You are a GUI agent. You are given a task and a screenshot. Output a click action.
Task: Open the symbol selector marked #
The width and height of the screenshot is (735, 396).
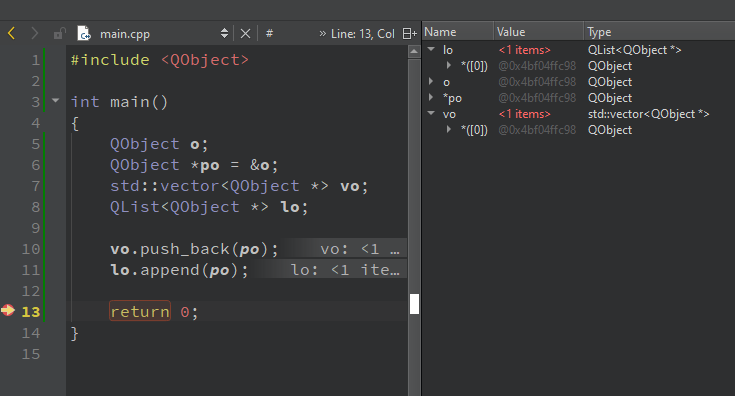(x=269, y=33)
